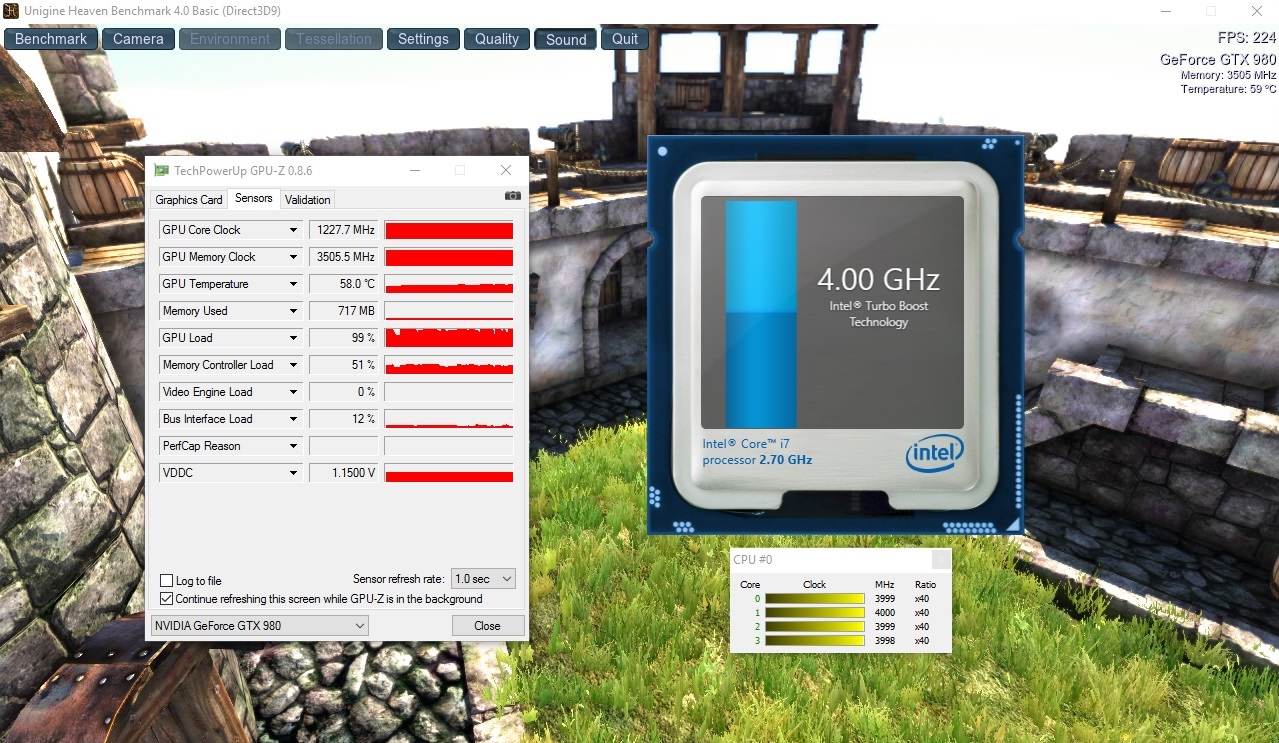Open the VDDC sensor dropdown
The height and width of the screenshot is (743, 1279).
pyautogui.click(x=293, y=473)
